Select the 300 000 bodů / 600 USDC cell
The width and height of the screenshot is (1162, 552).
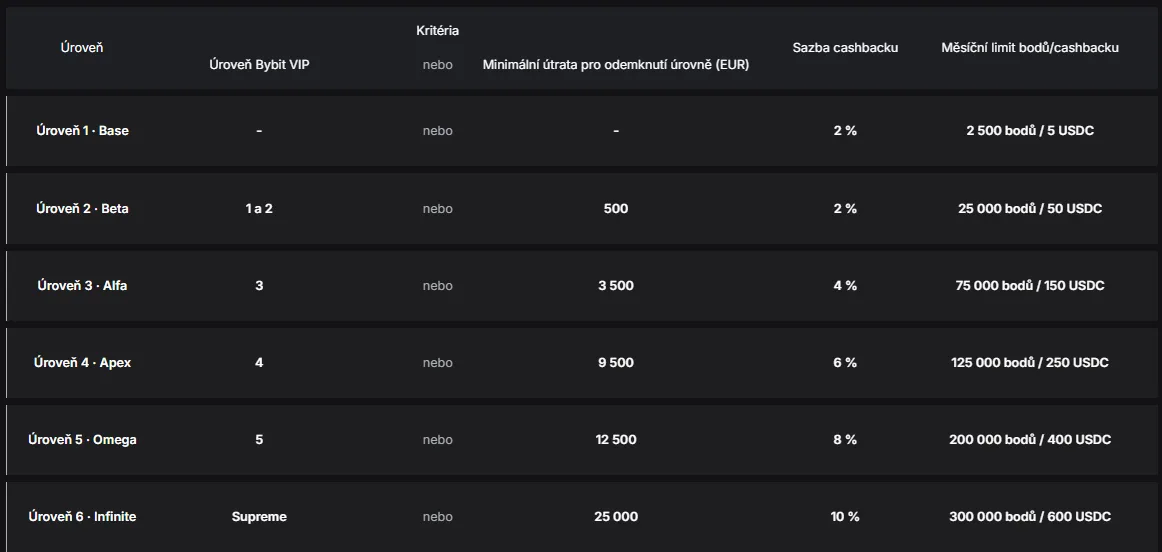(x=1030, y=516)
